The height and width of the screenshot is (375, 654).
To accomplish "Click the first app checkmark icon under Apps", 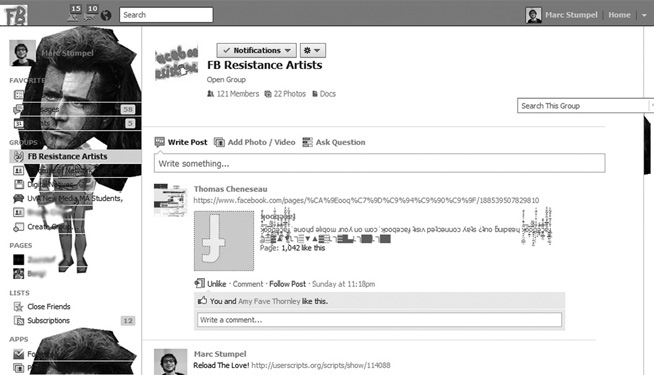I will tap(18, 354).
